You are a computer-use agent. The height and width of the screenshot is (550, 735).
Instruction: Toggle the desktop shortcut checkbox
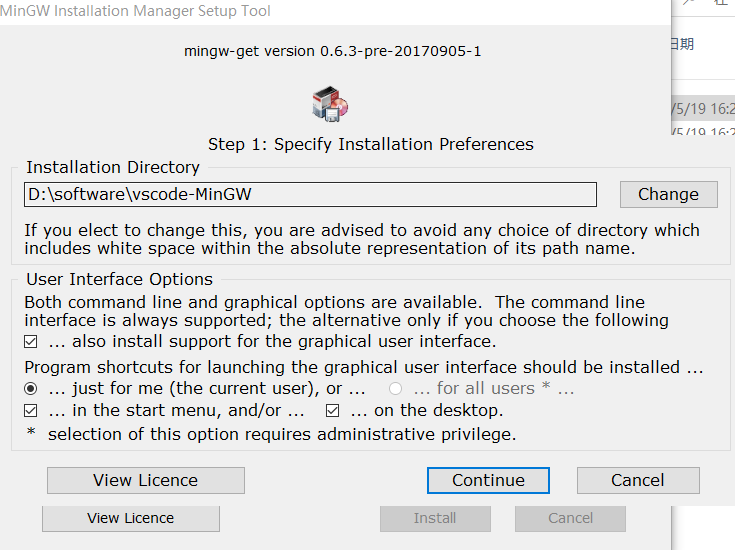[x=333, y=411]
